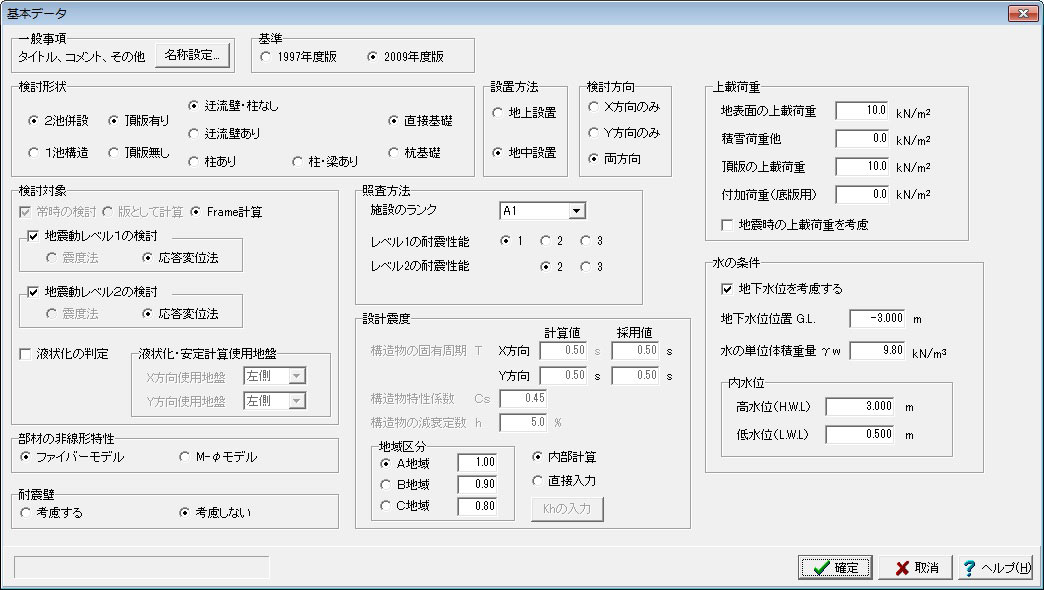Click the 高水位(H.W.L) input field

pos(860,406)
